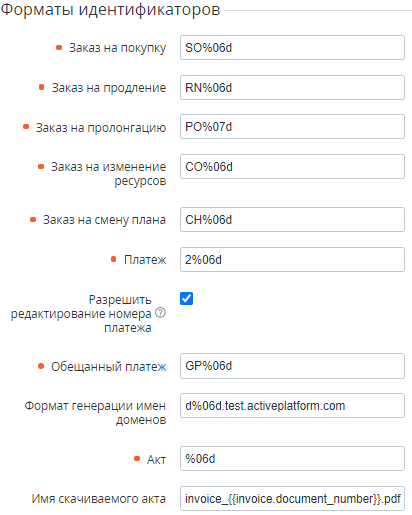Click the Заказ на пролонгацию label
The image size is (412, 515).
[101, 128]
